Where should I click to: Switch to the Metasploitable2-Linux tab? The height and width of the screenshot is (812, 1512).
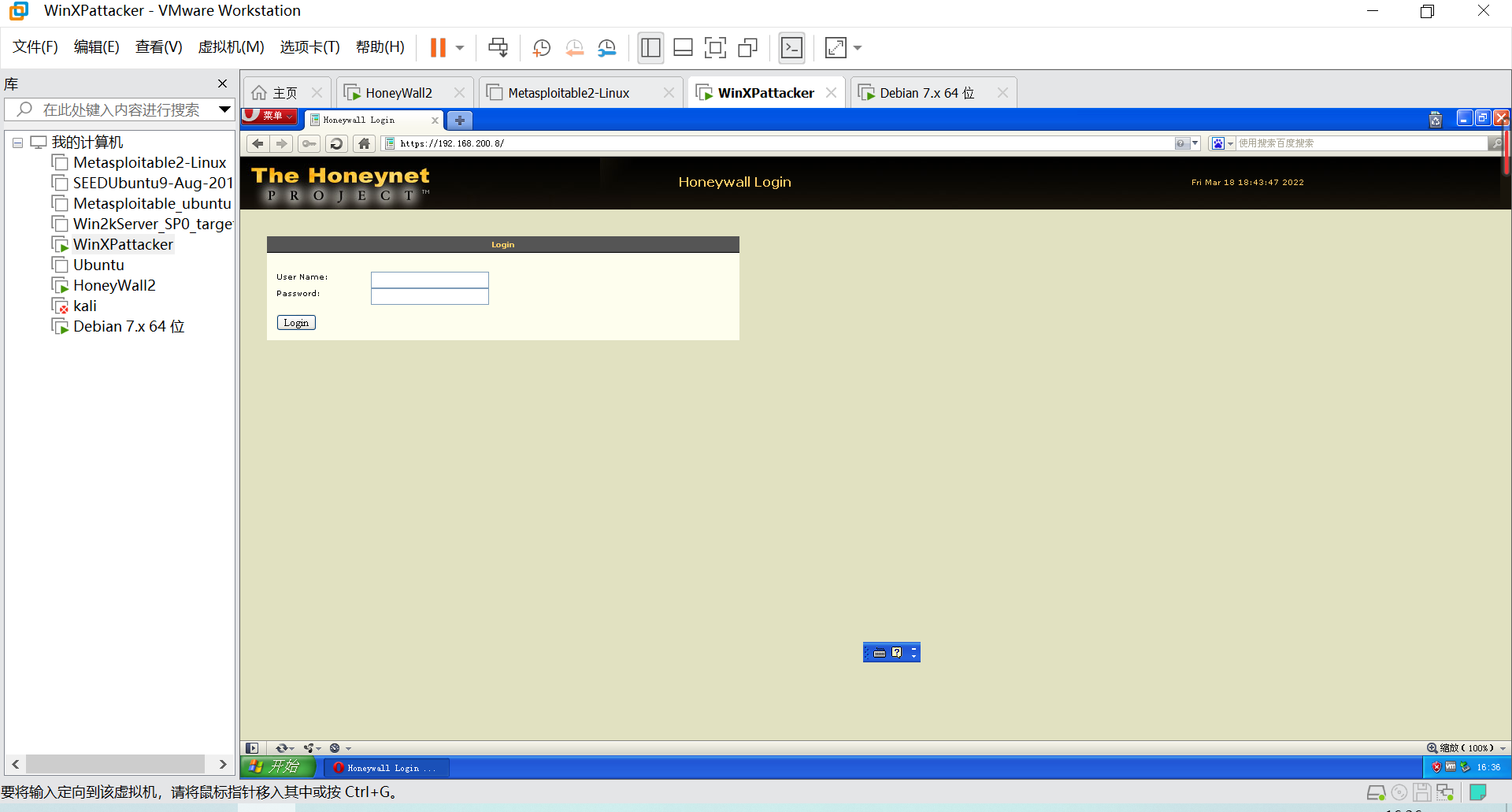click(569, 93)
